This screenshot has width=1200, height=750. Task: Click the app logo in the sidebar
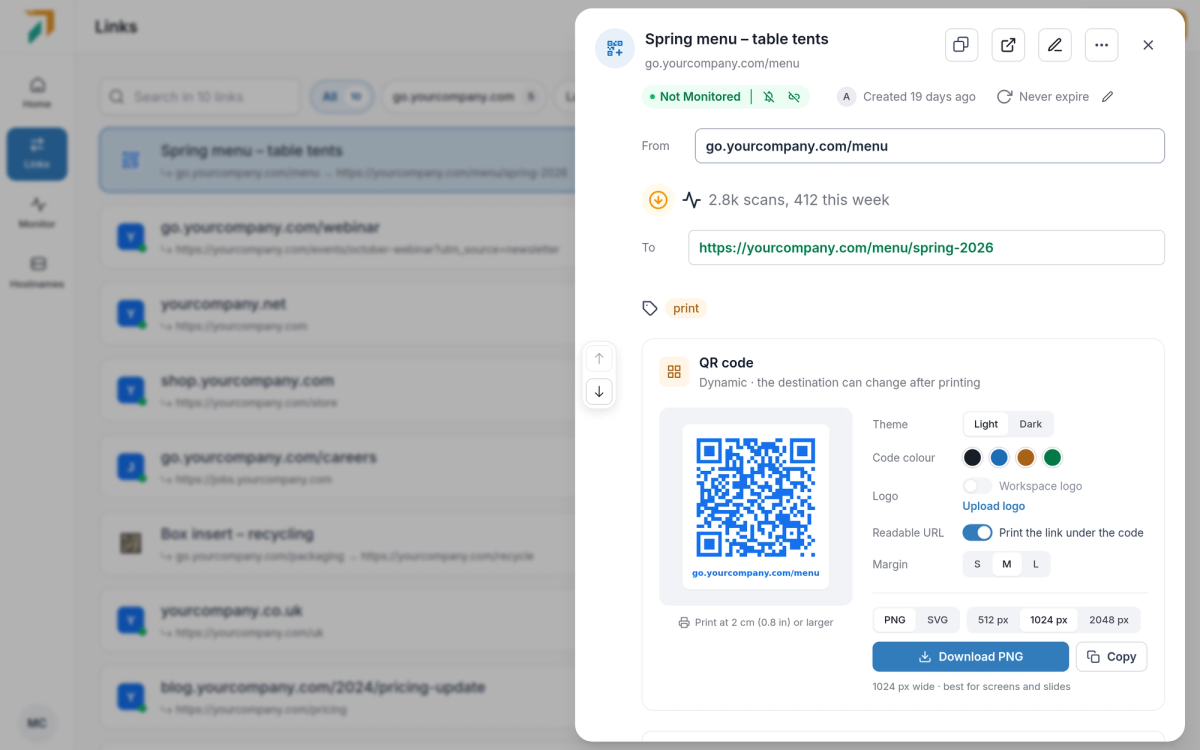click(40, 27)
